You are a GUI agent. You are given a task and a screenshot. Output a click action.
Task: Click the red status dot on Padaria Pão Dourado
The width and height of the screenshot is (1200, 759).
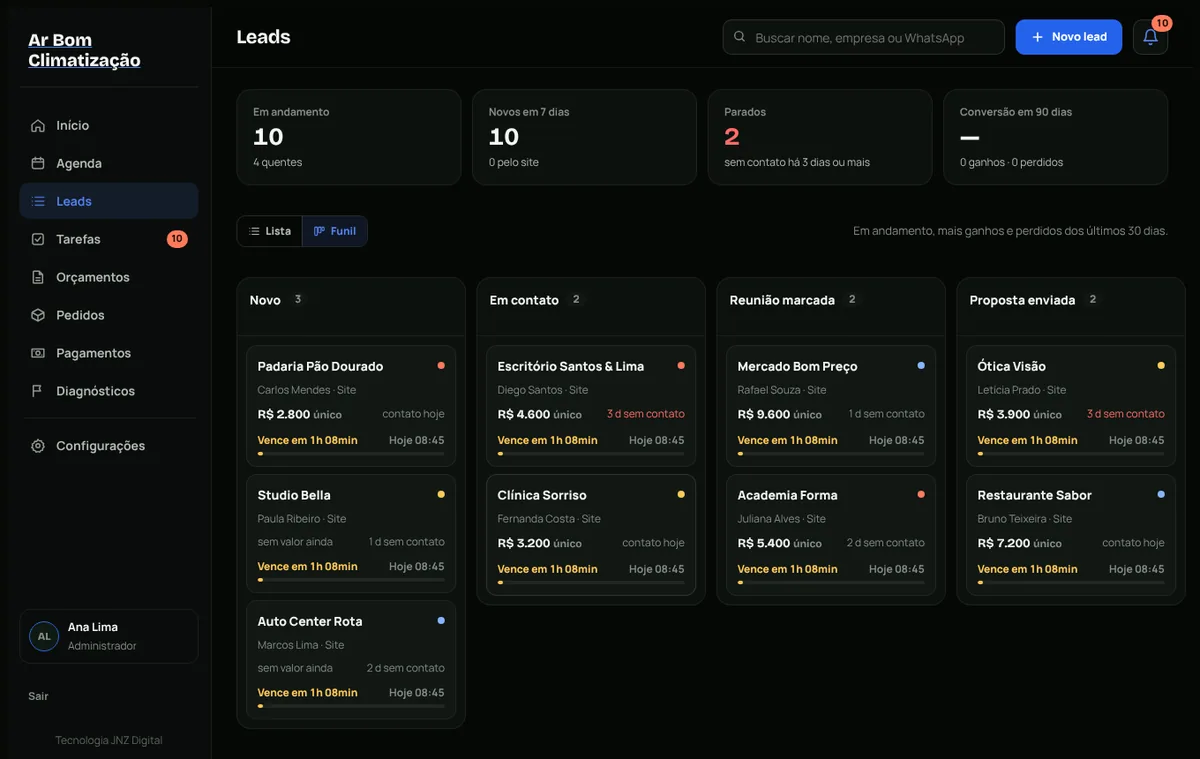coord(441,366)
